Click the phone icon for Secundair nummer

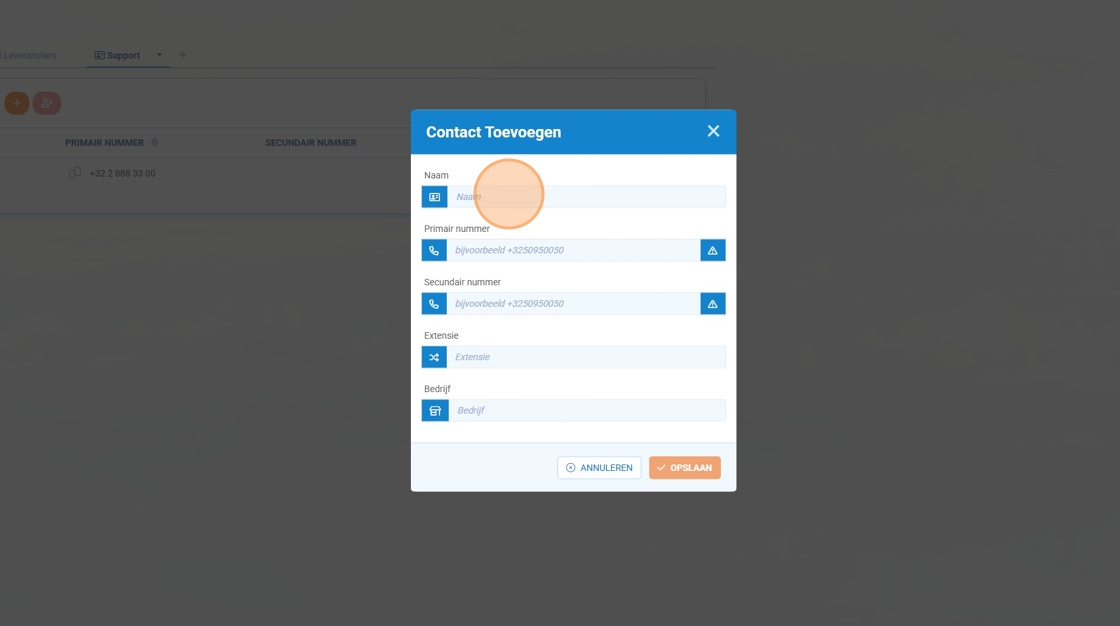(434, 304)
